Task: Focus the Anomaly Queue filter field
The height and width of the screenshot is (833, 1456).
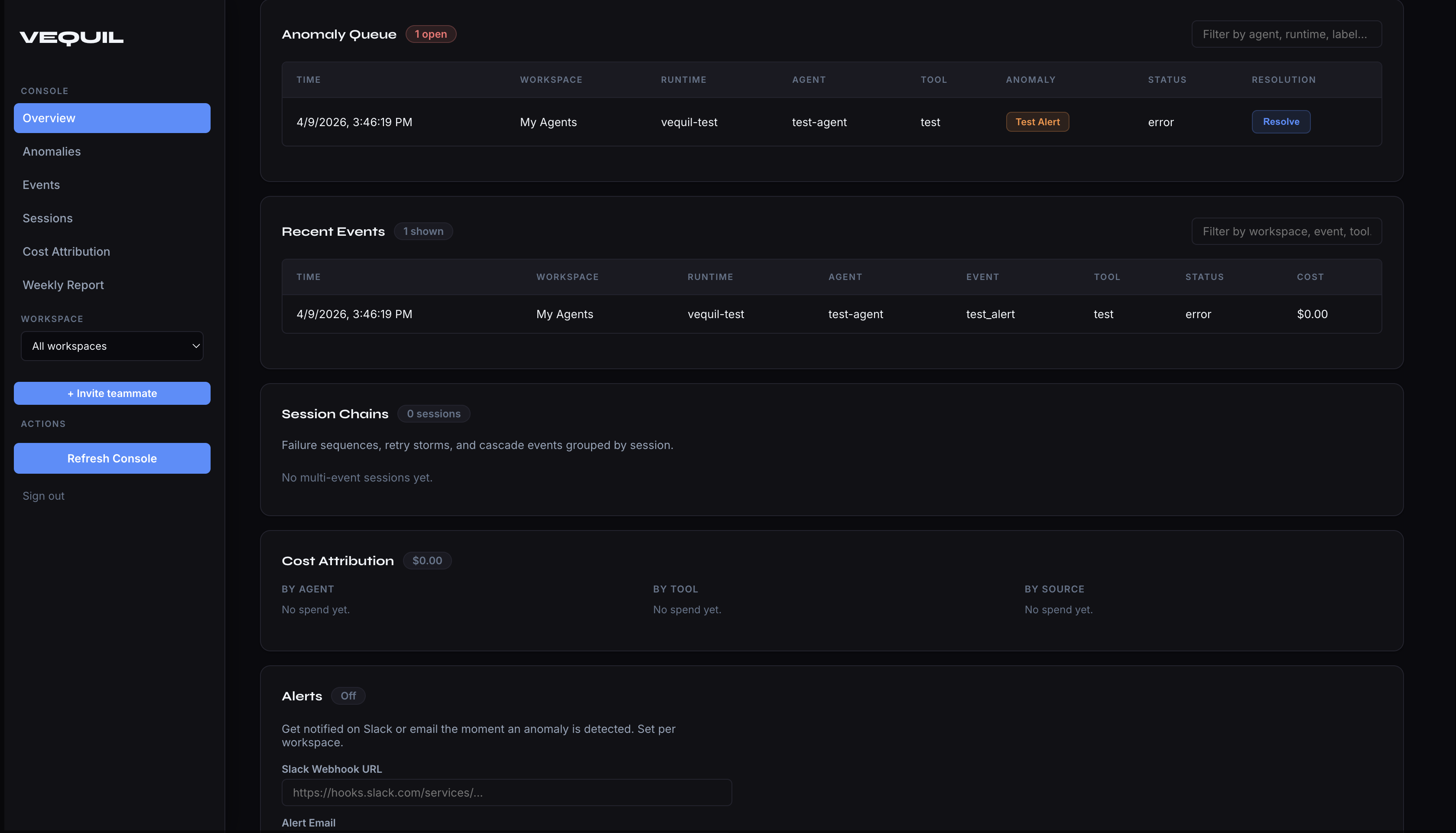Action: 1286,34
